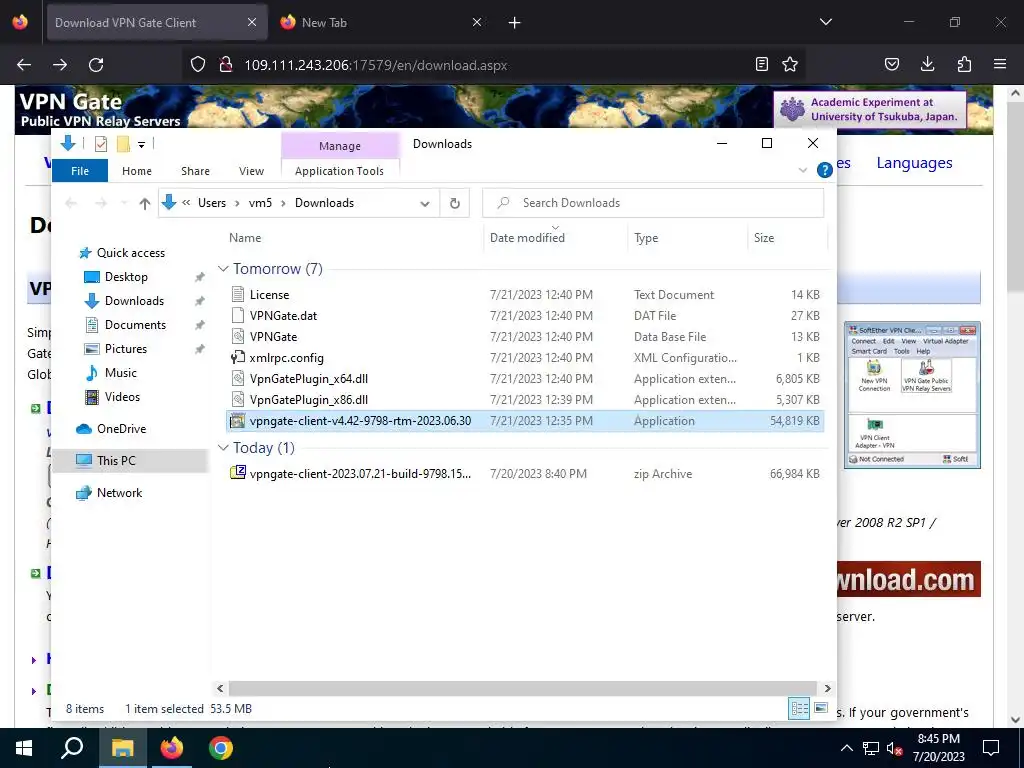Close the Download VPN Gate Client tab
1024x768 pixels.
coord(252,22)
